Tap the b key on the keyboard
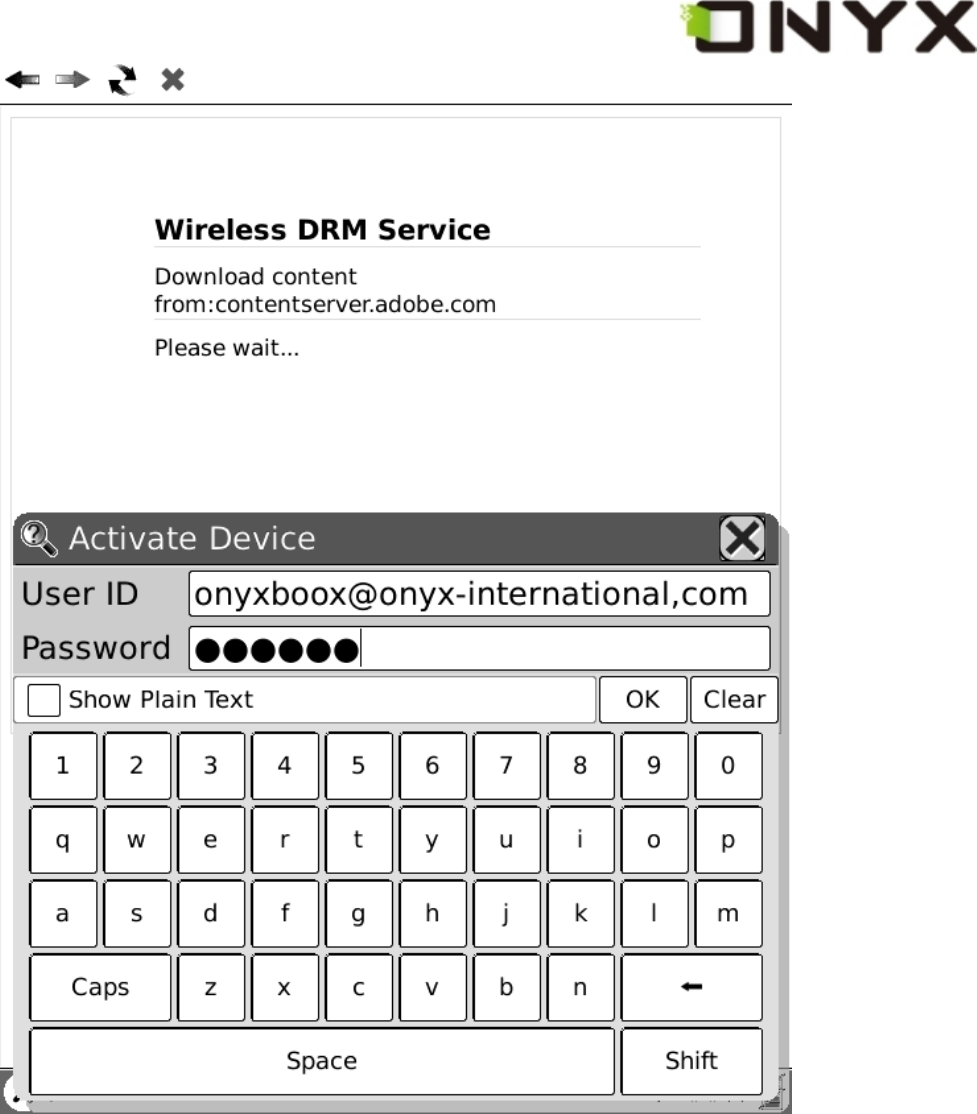This screenshot has width=977, height=1114. tap(507, 988)
